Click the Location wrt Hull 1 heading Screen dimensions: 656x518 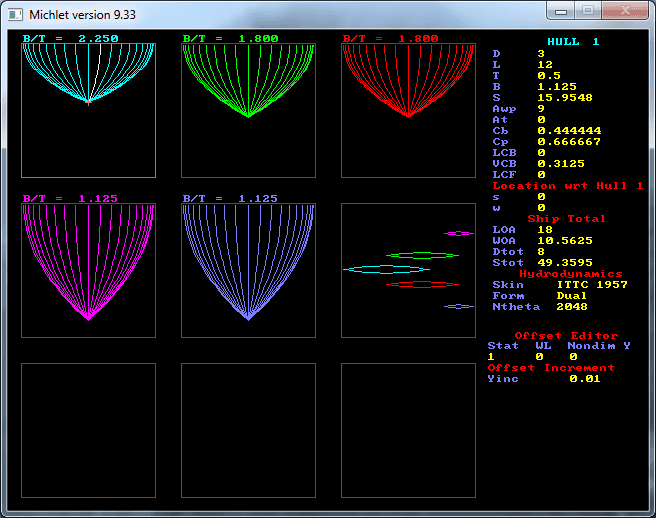[568, 185]
